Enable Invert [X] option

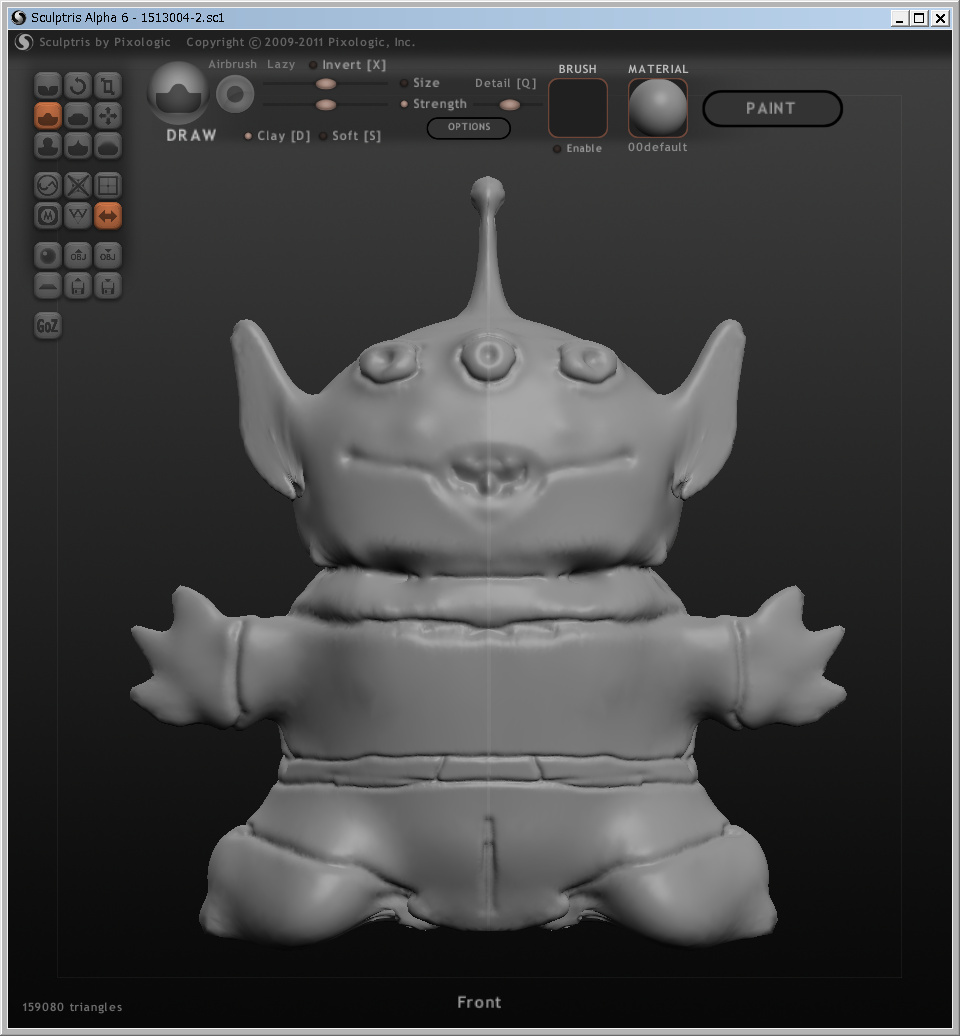348,65
